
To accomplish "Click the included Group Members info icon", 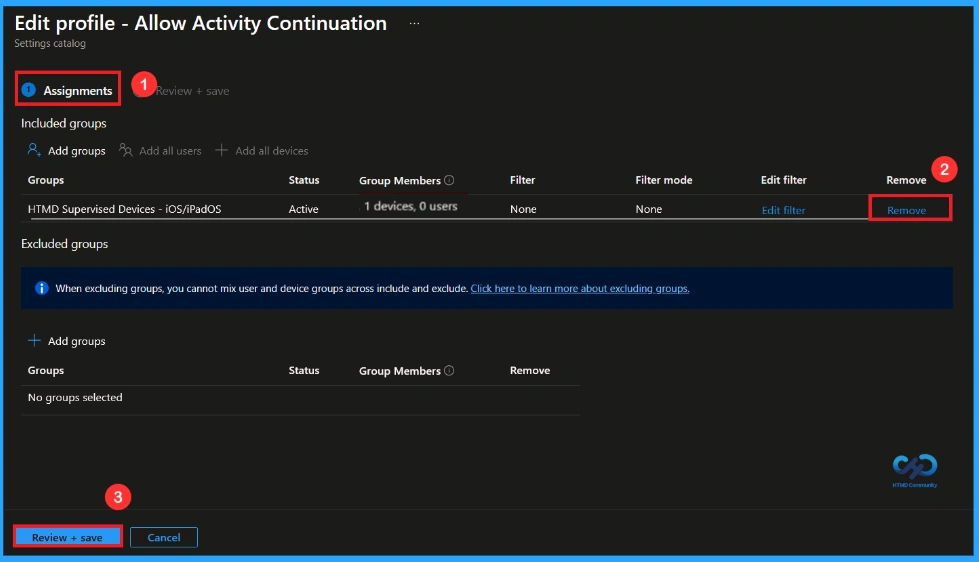I will coord(449,180).
